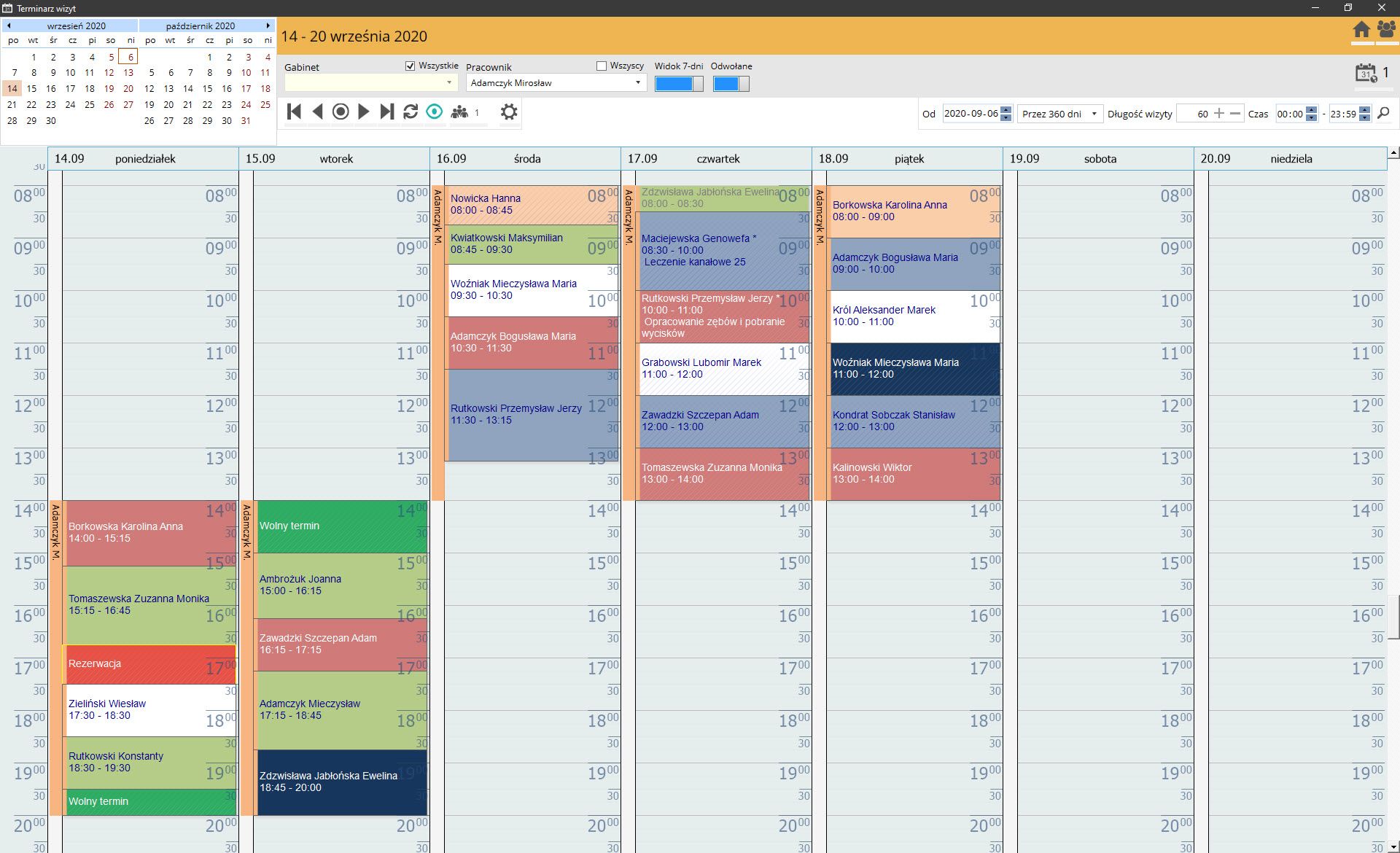Open Kalinowski Wiktor 13:00 appointment

914,474
